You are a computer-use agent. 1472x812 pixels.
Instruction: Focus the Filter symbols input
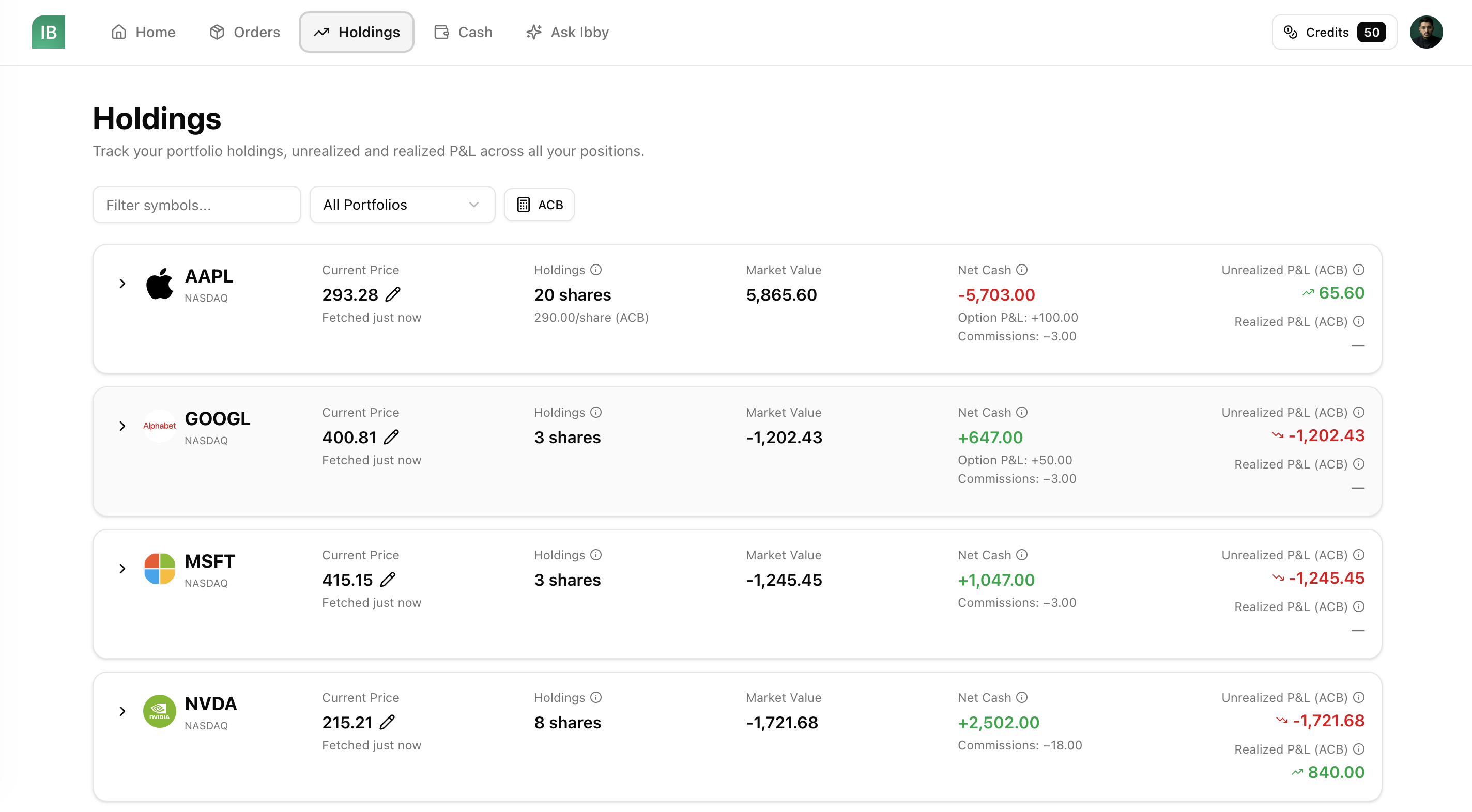pyautogui.click(x=196, y=205)
